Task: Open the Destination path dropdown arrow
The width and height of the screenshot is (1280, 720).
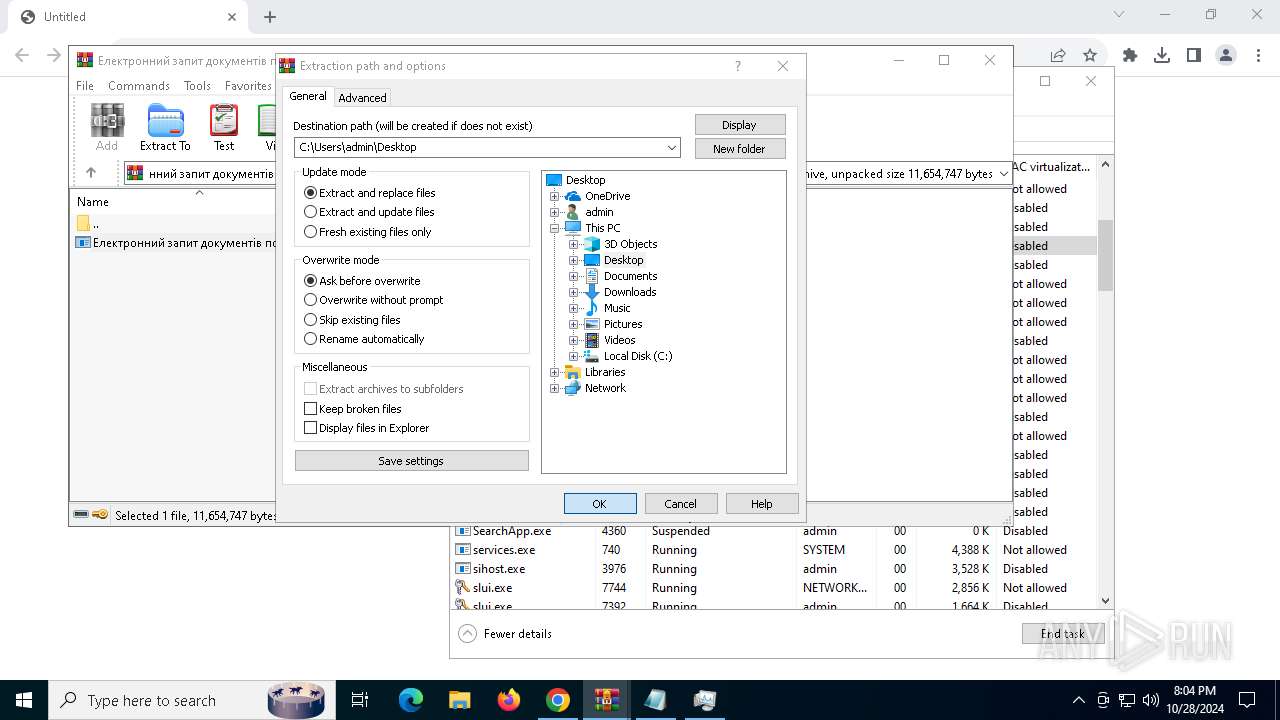Action: pos(672,147)
